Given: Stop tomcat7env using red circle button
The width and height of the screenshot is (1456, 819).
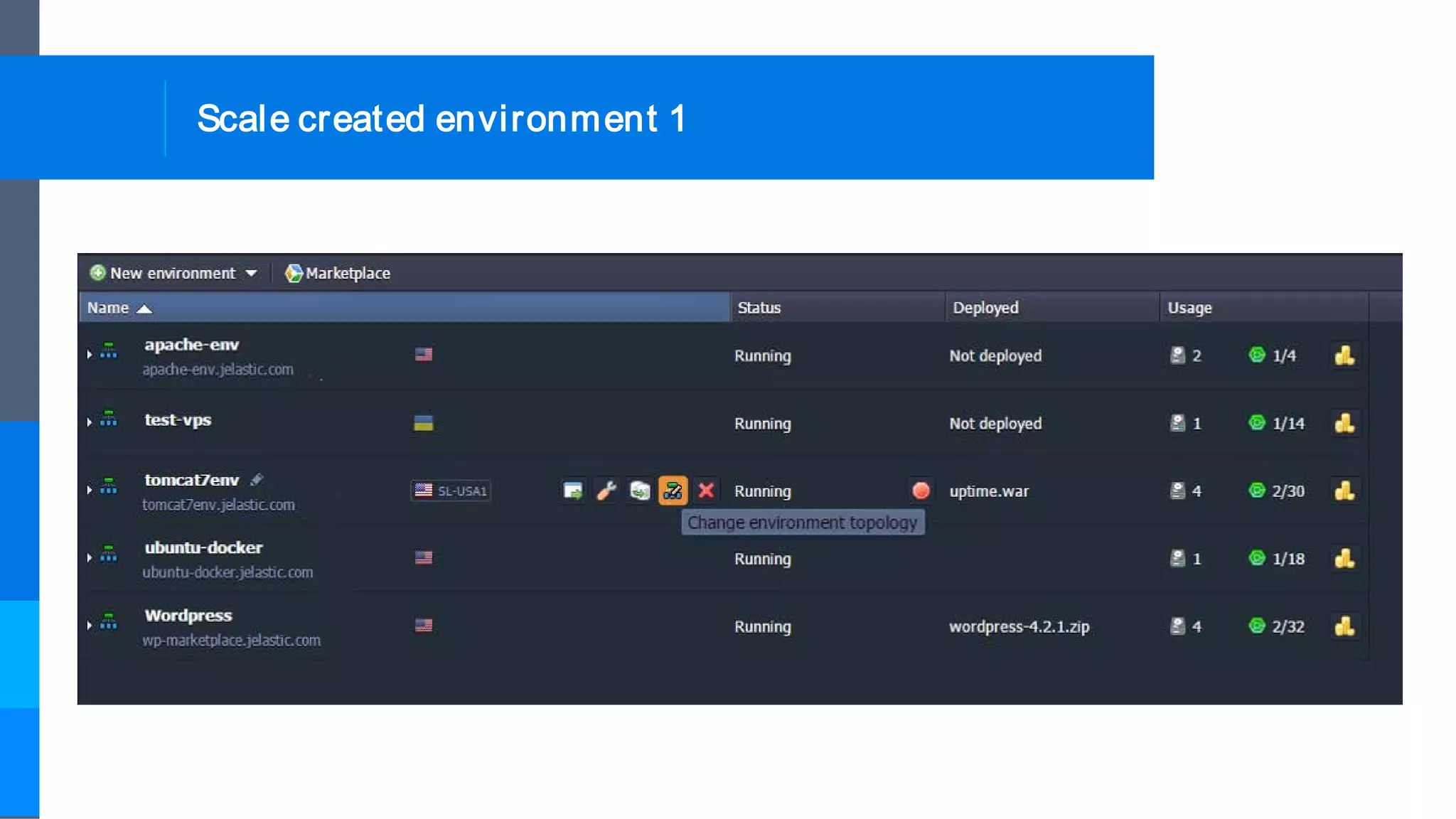Looking at the screenshot, I should (x=921, y=491).
